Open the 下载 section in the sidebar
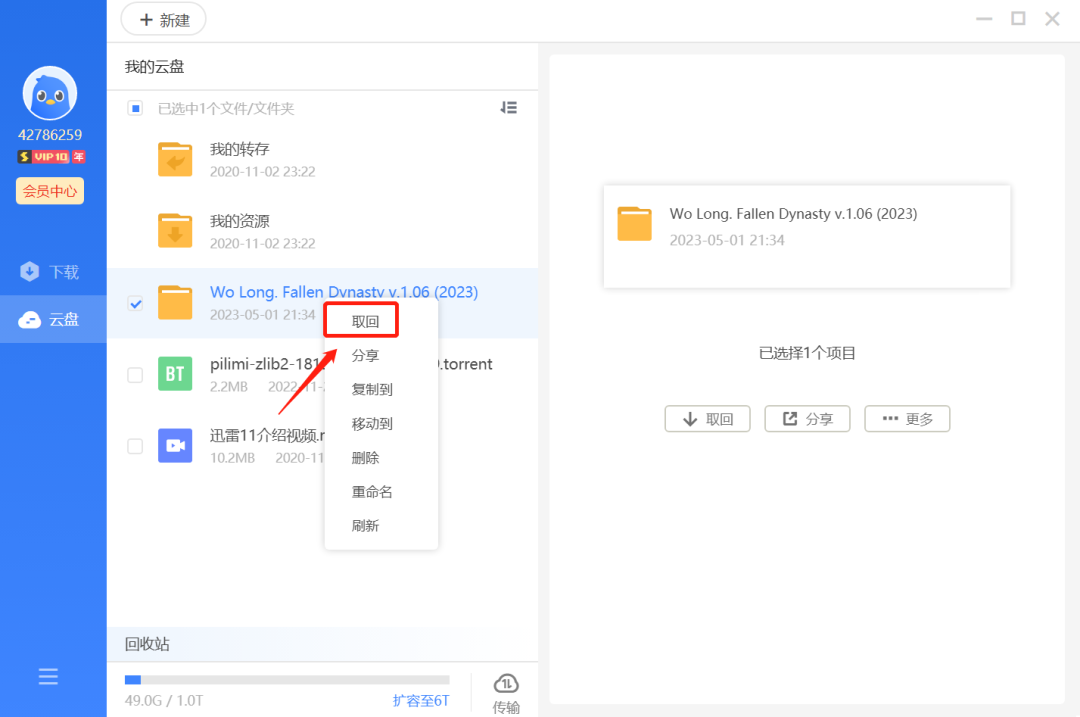The image size is (1080, 717). (x=53, y=272)
